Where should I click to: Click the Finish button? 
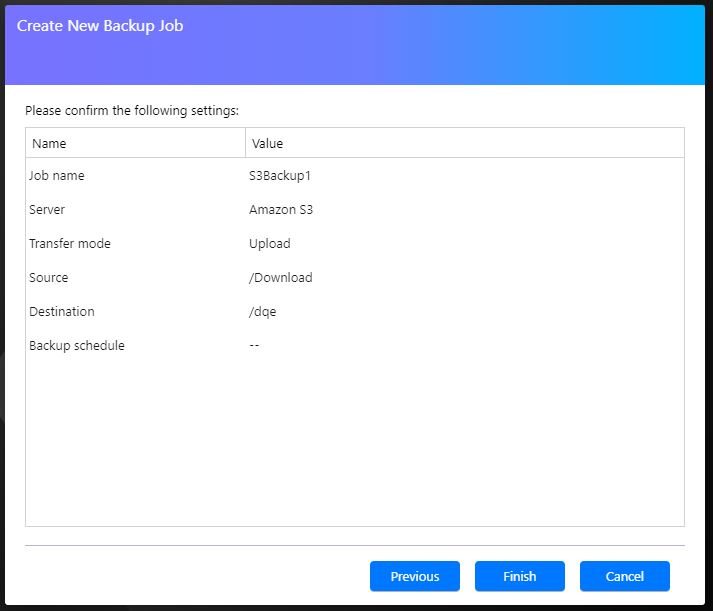[519, 576]
